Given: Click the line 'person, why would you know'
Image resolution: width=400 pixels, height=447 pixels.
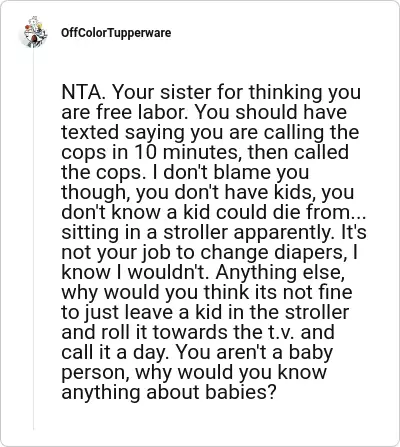Looking at the screenshot, I should (x=194, y=372).
